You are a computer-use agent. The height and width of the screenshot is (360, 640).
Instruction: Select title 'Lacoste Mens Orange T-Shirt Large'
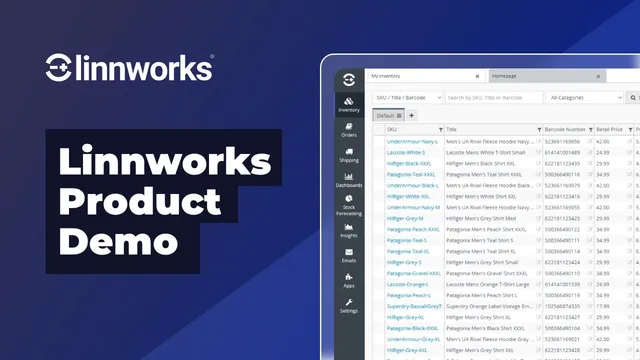(x=487, y=284)
